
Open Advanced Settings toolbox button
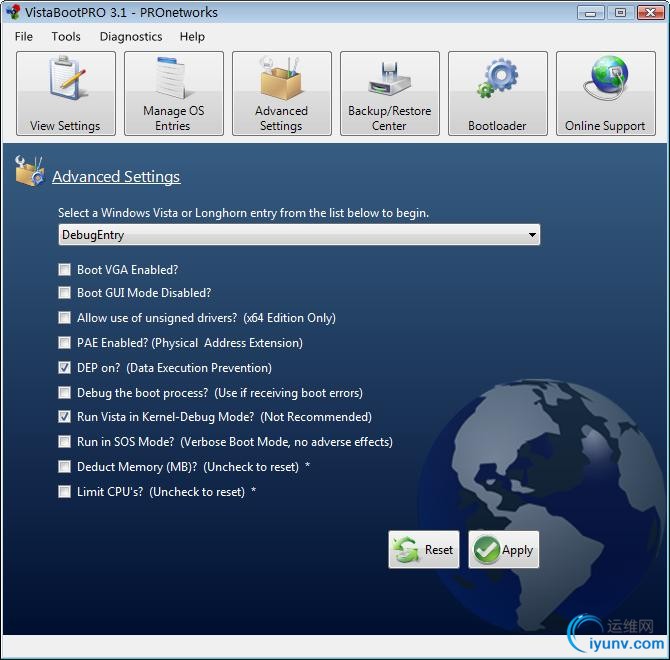pos(282,93)
